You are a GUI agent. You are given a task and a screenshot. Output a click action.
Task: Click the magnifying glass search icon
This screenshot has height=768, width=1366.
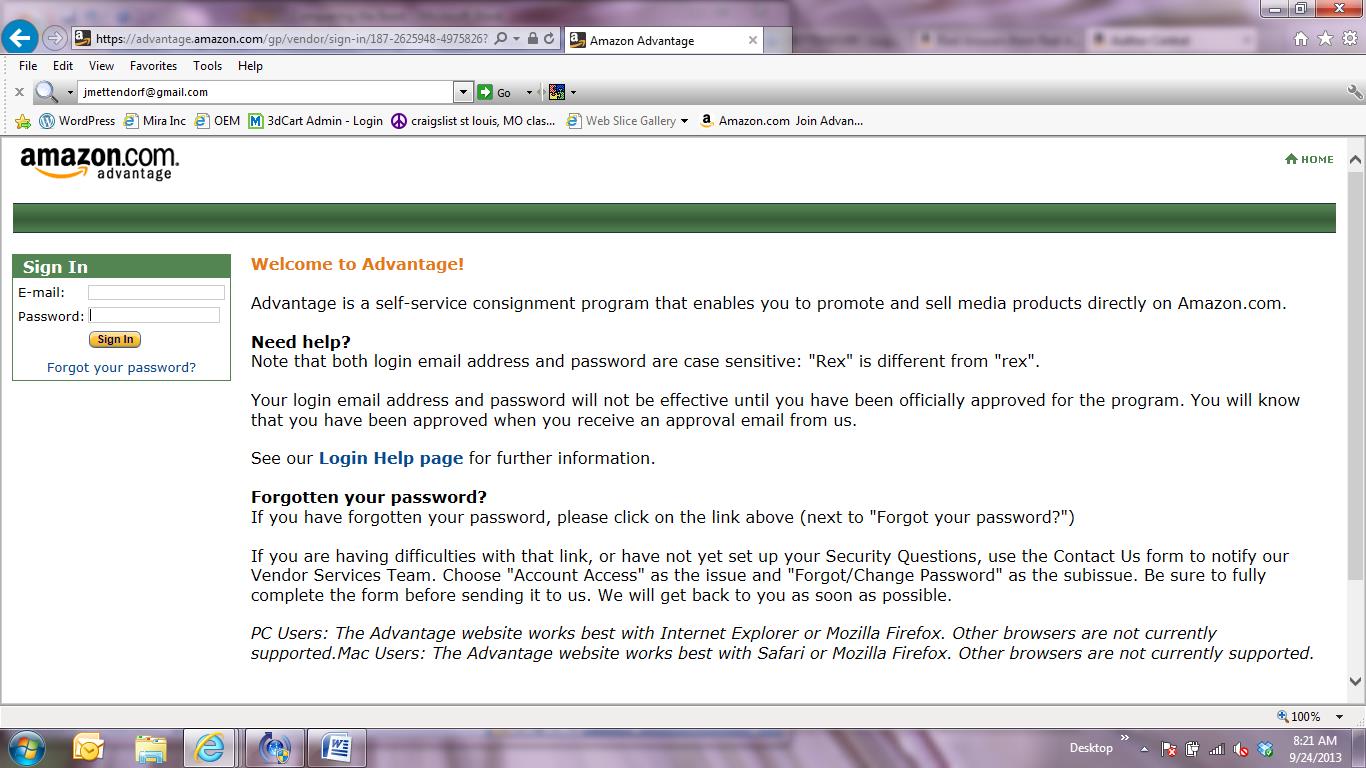click(x=46, y=92)
